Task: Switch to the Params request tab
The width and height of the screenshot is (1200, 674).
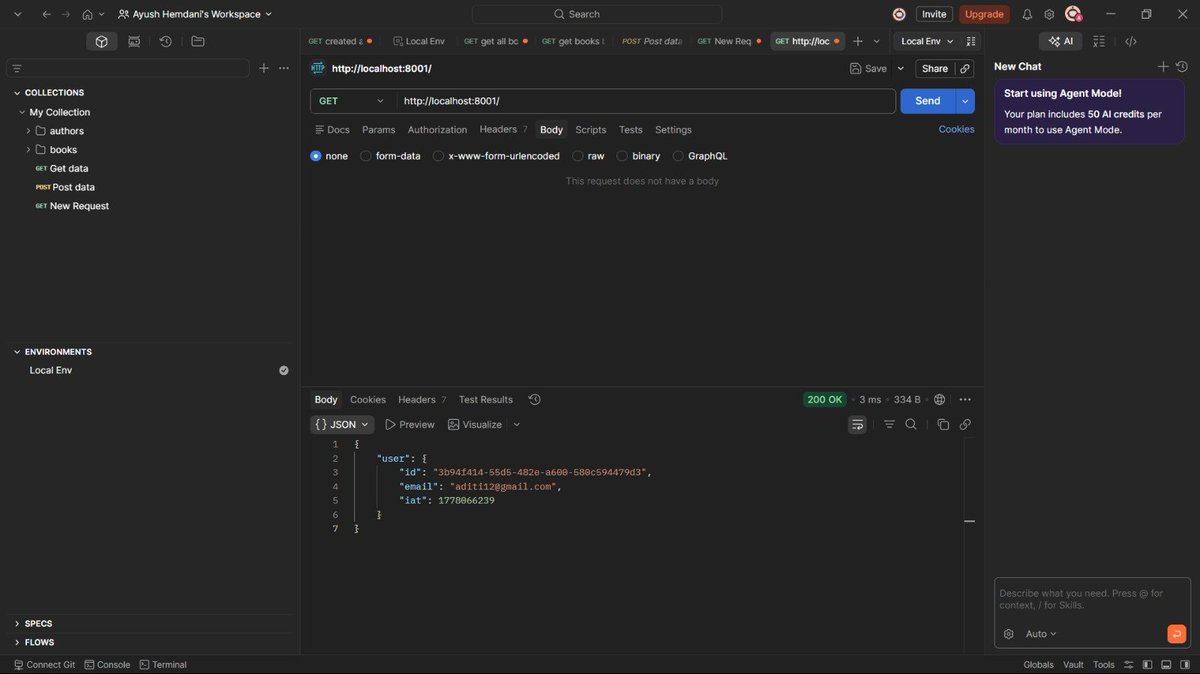Action: pyautogui.click(x=378, y=130)
